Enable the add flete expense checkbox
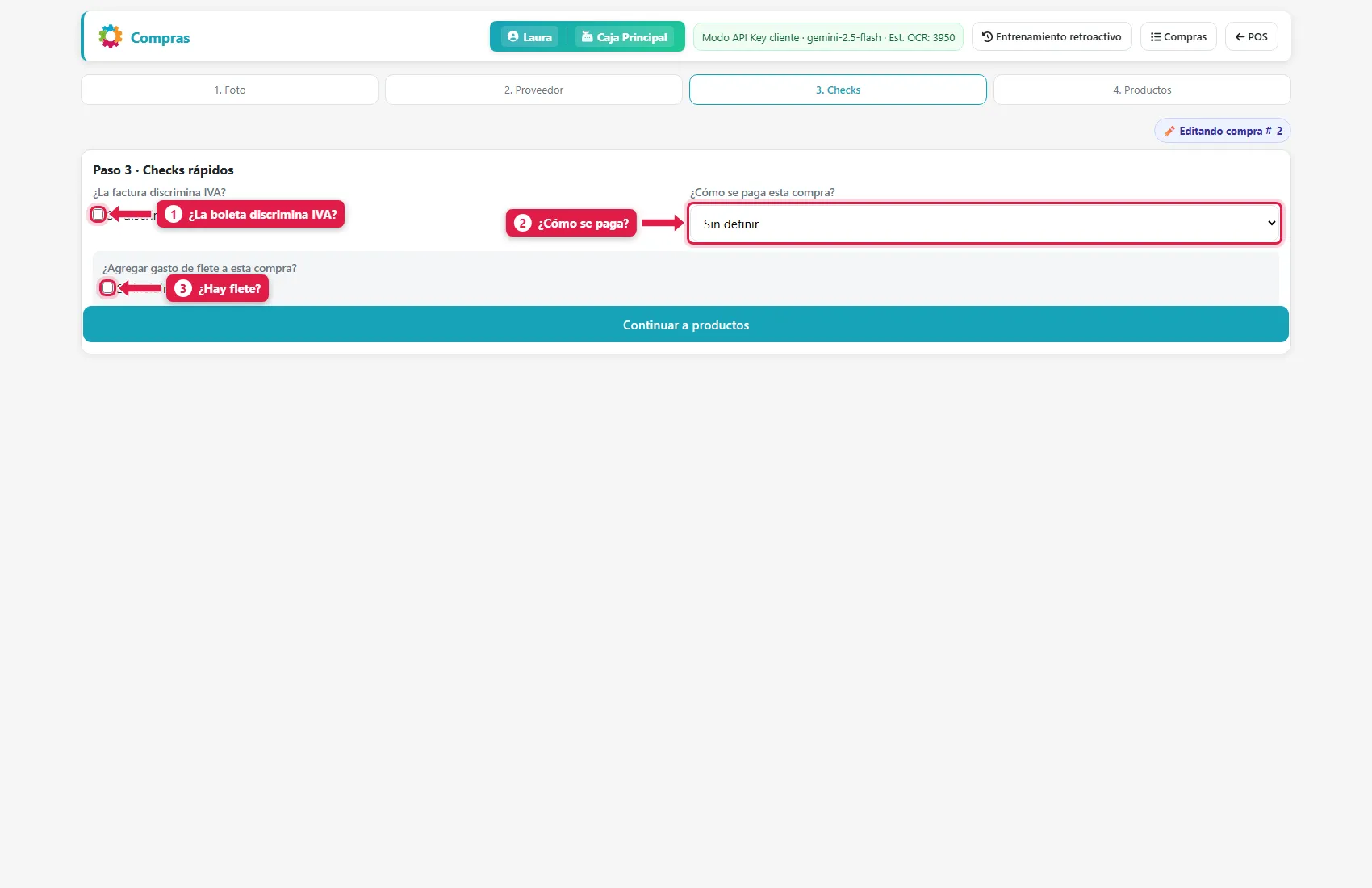 coord(108,288)
